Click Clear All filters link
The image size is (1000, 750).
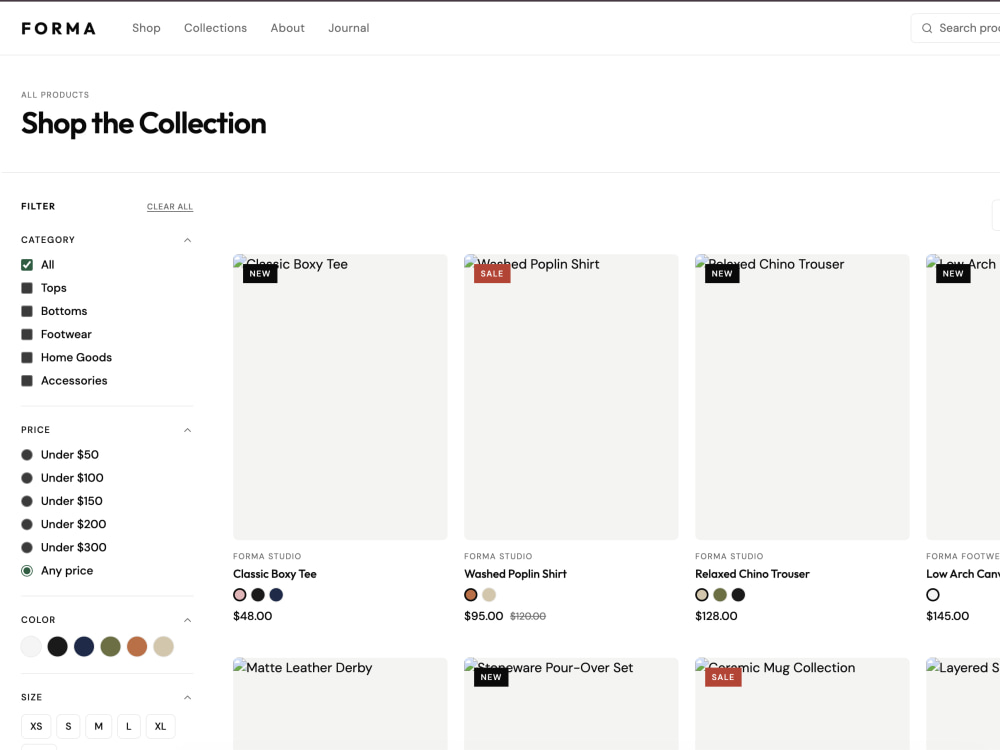pyautogui.click(x=170, y=207)
